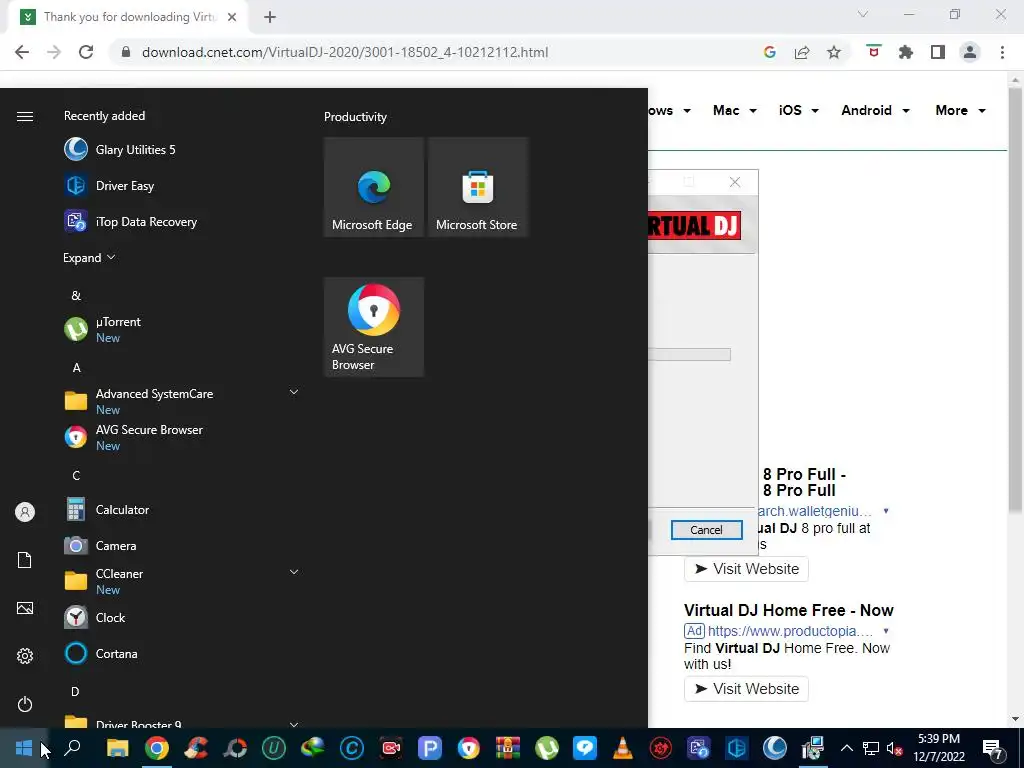1024x768 pixels.
Task: Click the lower Visit Website ad button
Action: [x=746, y=689]
